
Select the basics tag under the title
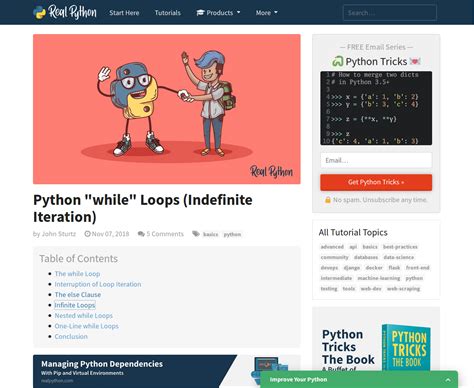(210, 234)
